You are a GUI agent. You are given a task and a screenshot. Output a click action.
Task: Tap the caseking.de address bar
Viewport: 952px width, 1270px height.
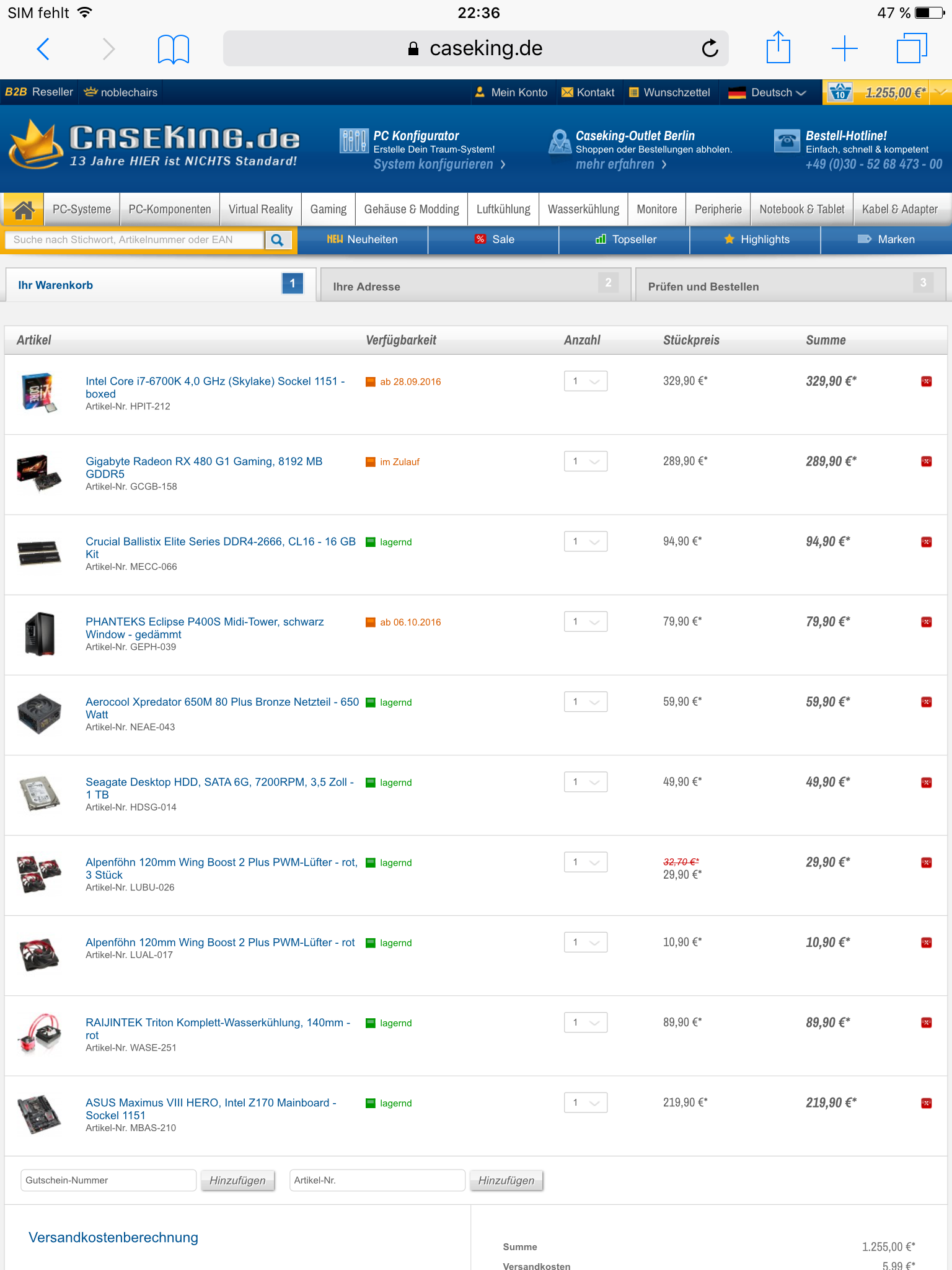pyautogui.click(x=475, y=48)
